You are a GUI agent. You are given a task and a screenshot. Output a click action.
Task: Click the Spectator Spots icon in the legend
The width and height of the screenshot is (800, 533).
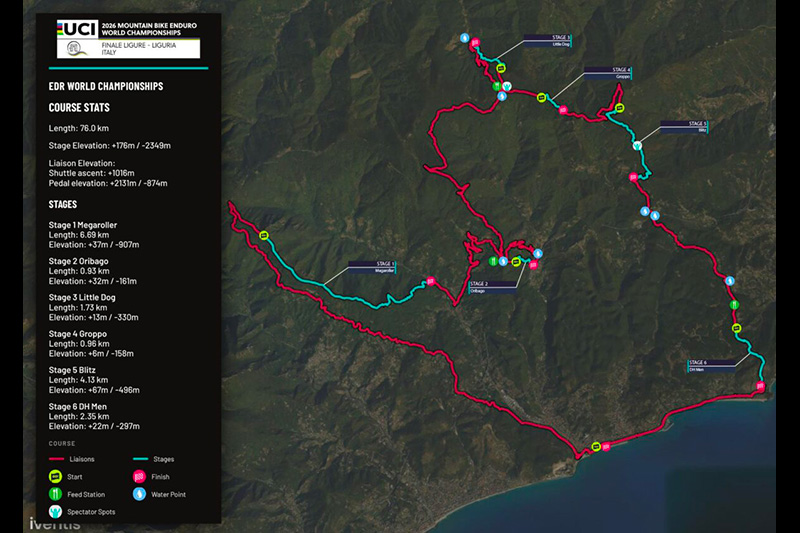click(x=55, y=512)
